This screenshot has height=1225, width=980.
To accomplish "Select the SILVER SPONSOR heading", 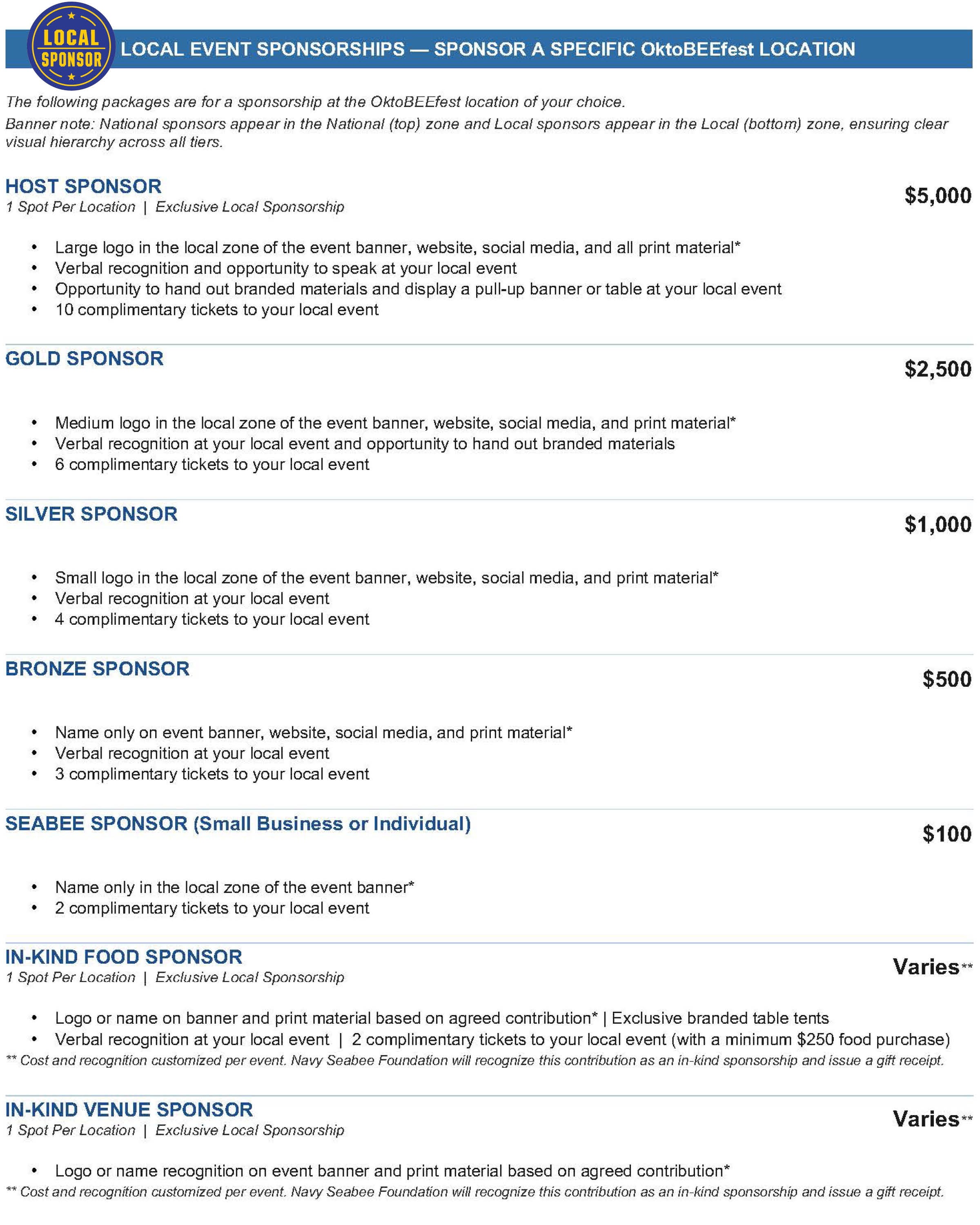I will (91, 514).
